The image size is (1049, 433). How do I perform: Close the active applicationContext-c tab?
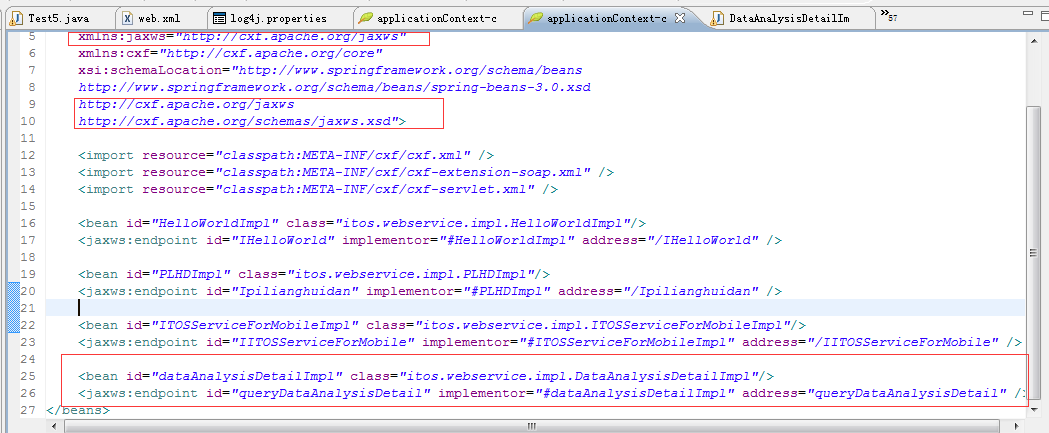click(x=679, y=18)
